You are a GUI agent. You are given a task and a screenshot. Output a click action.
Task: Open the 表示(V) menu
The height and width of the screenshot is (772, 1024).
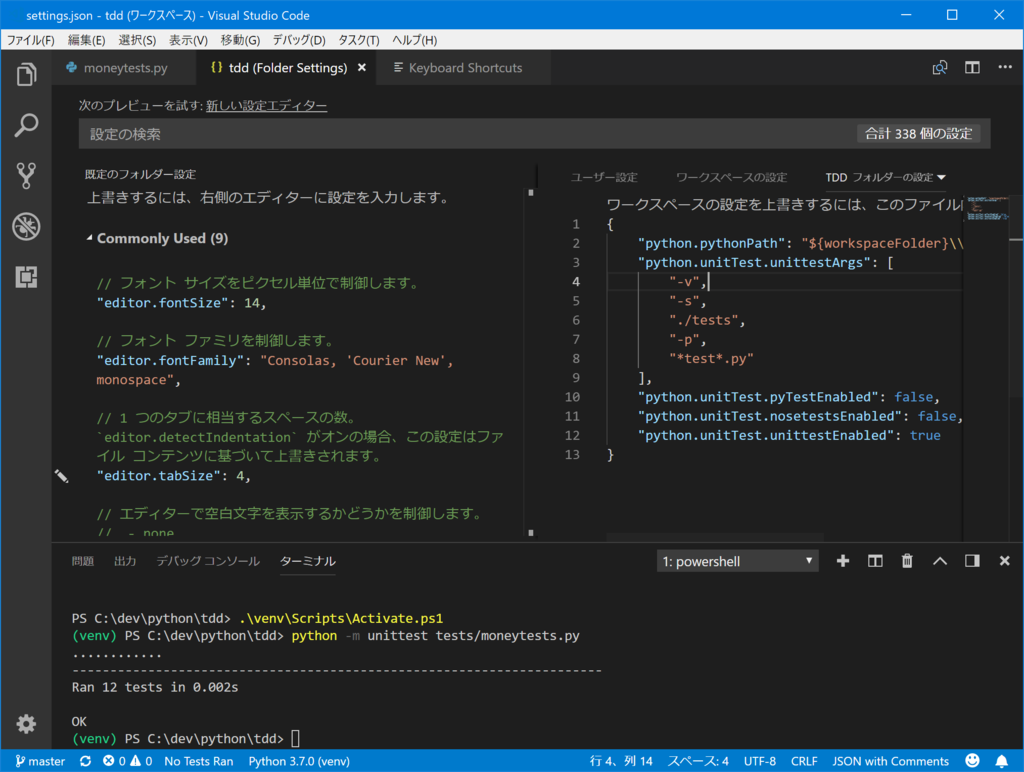click(188, 40)
